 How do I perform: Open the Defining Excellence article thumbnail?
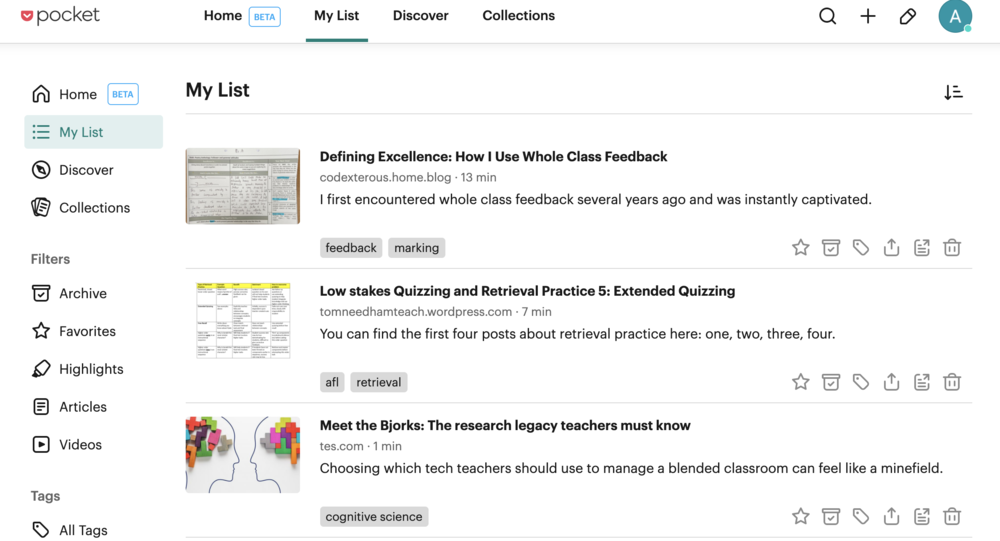point(242,186)
